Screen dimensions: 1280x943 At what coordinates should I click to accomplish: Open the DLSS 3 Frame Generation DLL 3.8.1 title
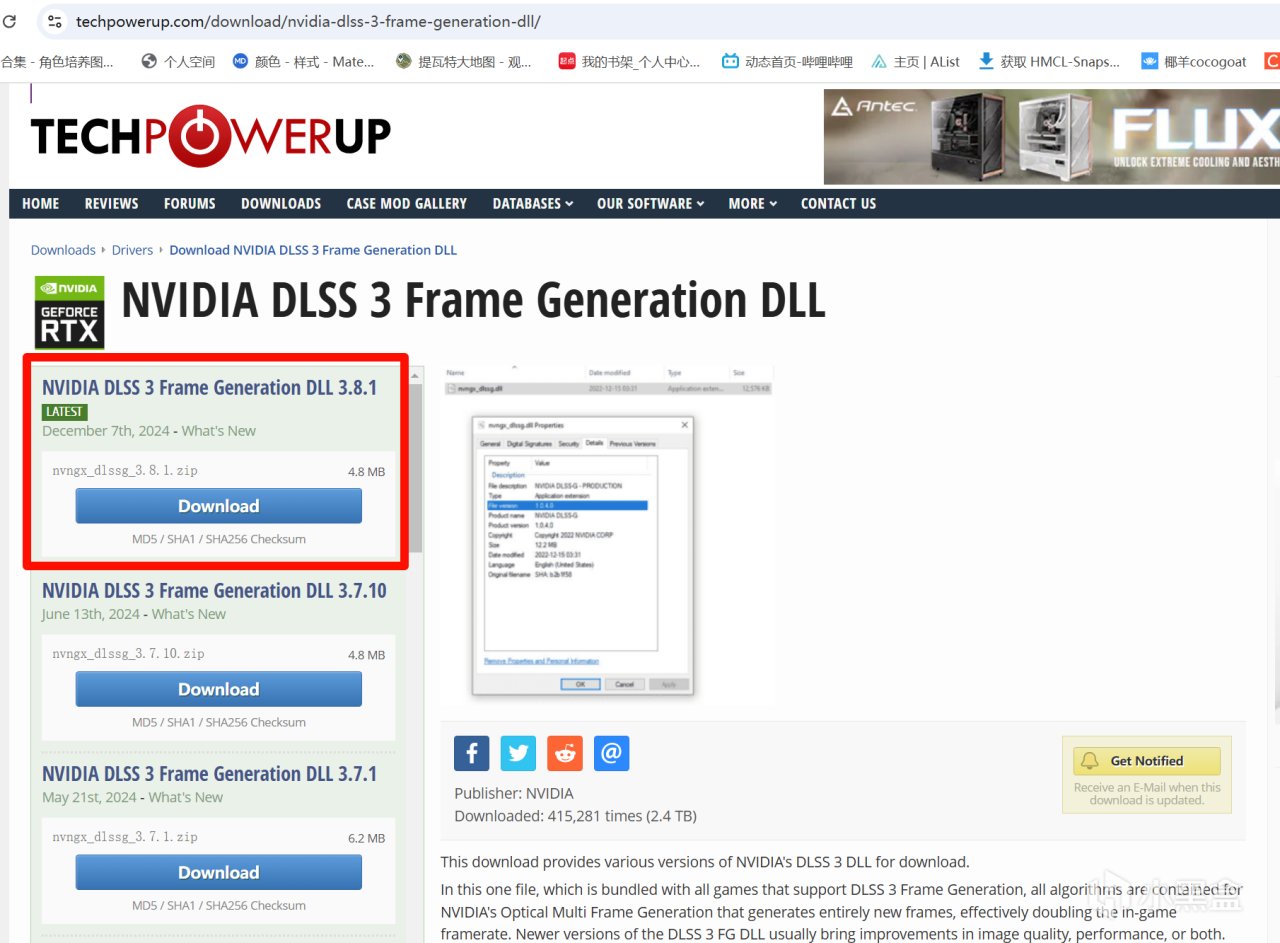(210, 388)
